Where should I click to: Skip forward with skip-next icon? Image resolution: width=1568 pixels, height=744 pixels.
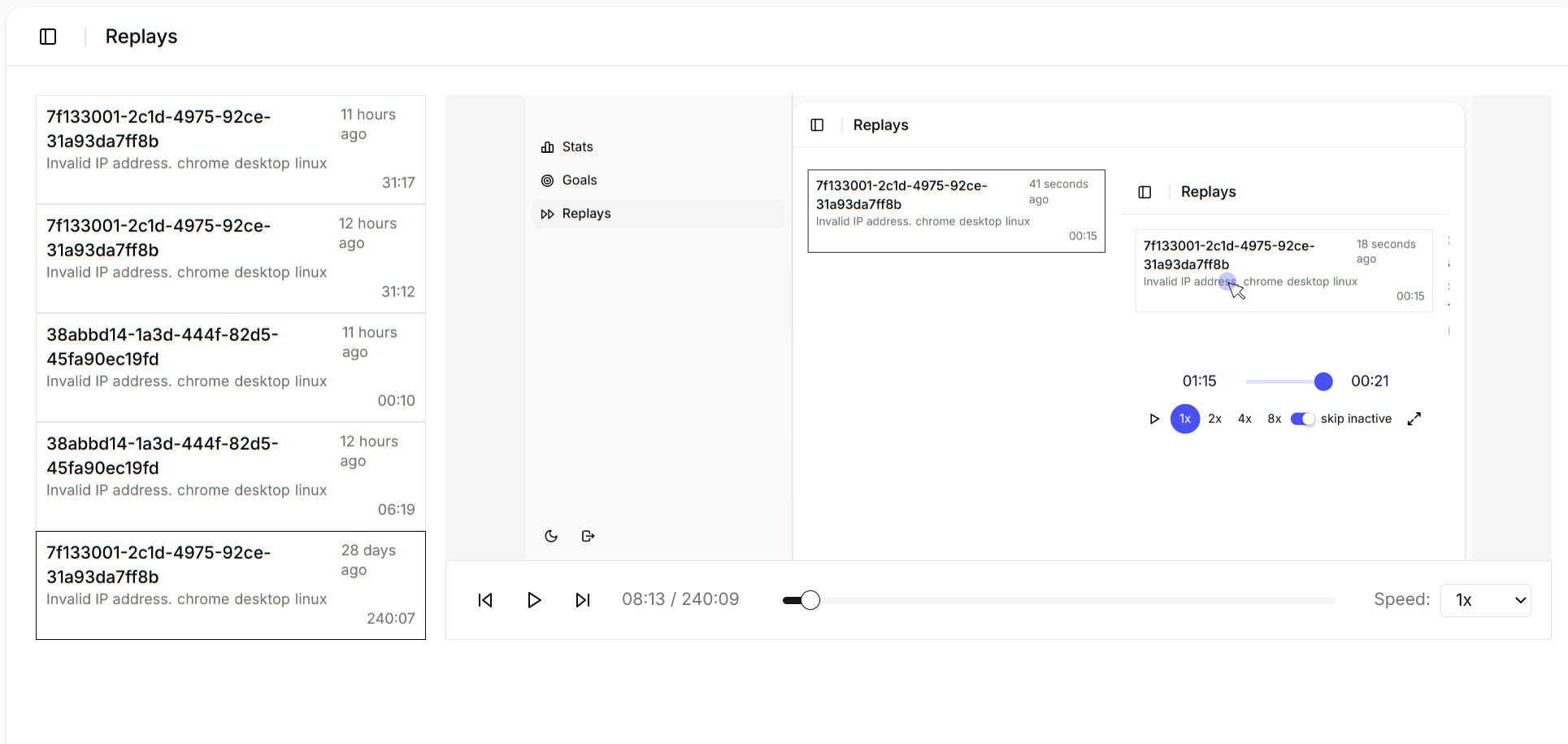tap(582, 600)
